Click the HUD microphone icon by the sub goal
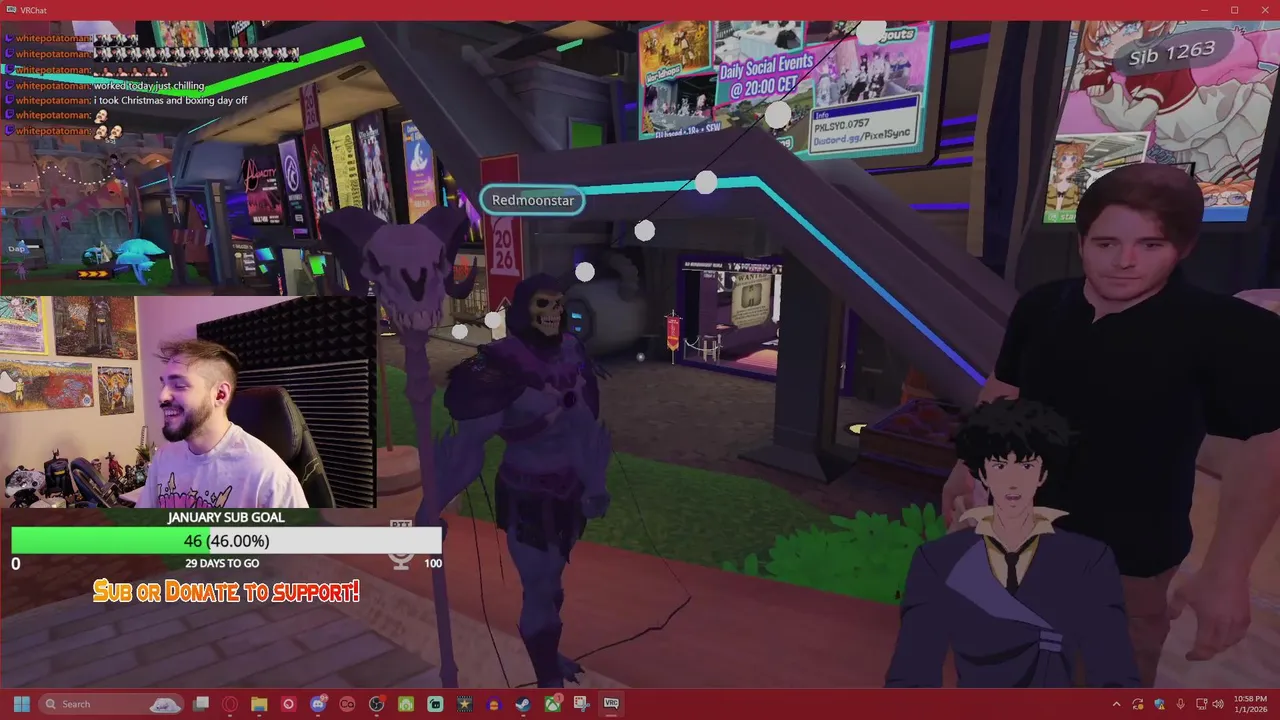 pyautogui.click(x=401, y=560)
